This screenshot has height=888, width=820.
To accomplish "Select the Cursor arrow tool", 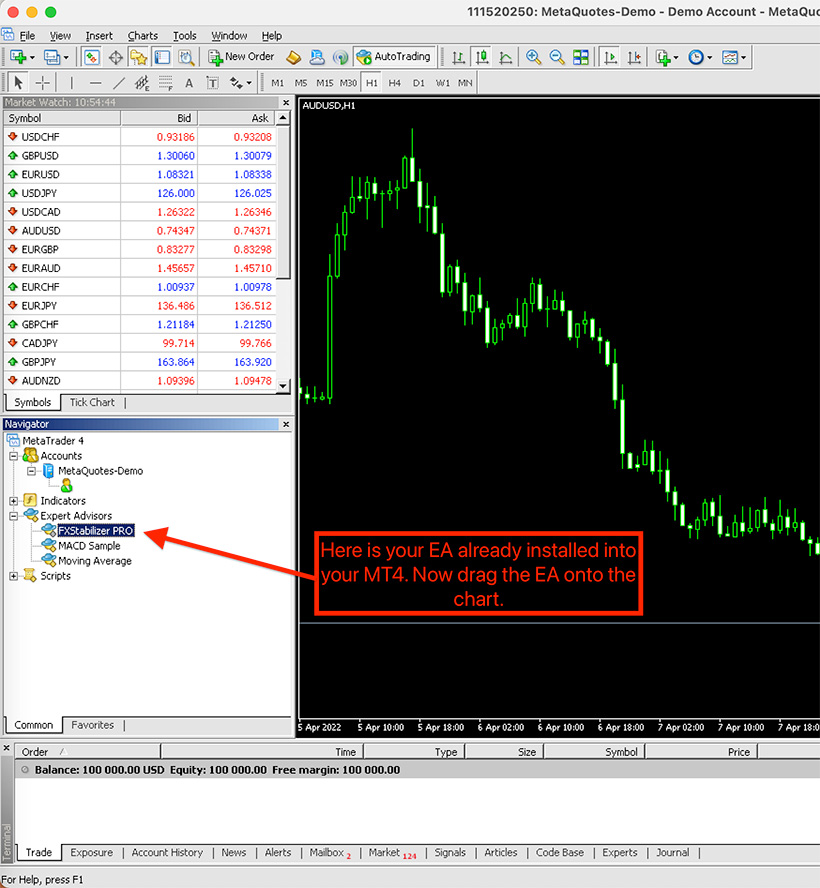I will coord(18,83).
